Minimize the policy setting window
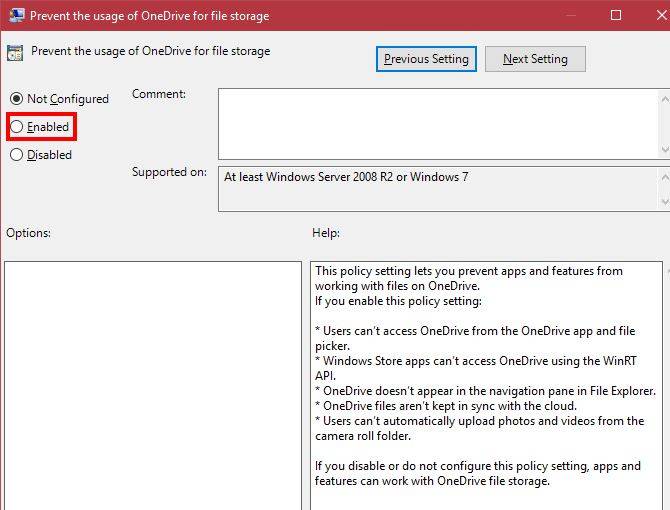The height and width of the screenshot is (510, 670). click(570, 15)
